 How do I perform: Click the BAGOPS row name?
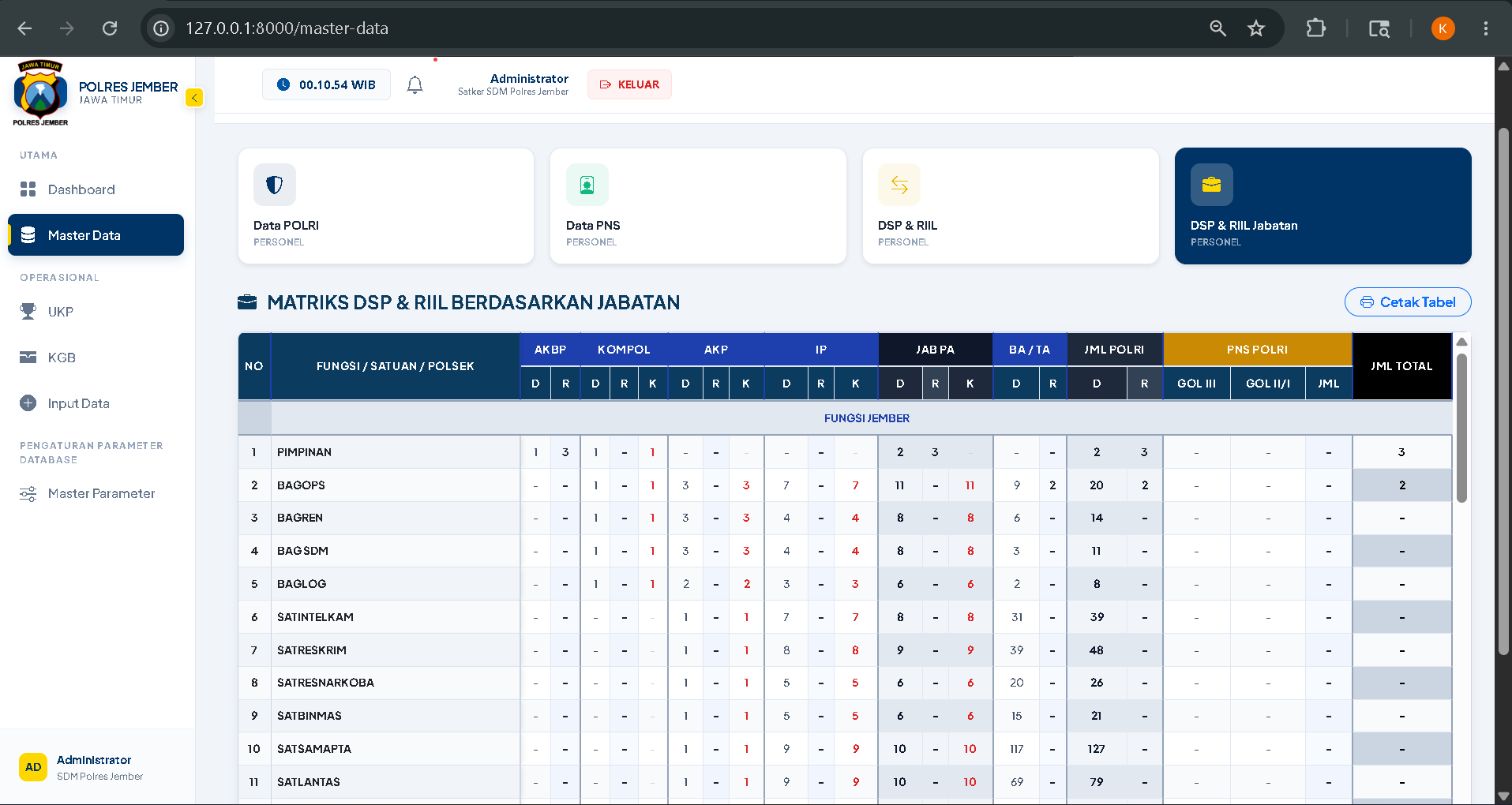pyautogui.click(x=301, y=485)
